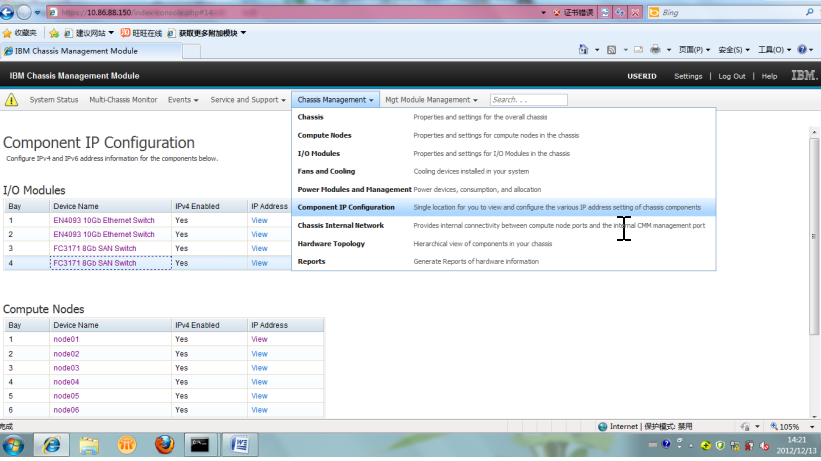Click the Bing search magnifier icon
821x461 pixels.
pyautogui.click(x=809, y=12)
